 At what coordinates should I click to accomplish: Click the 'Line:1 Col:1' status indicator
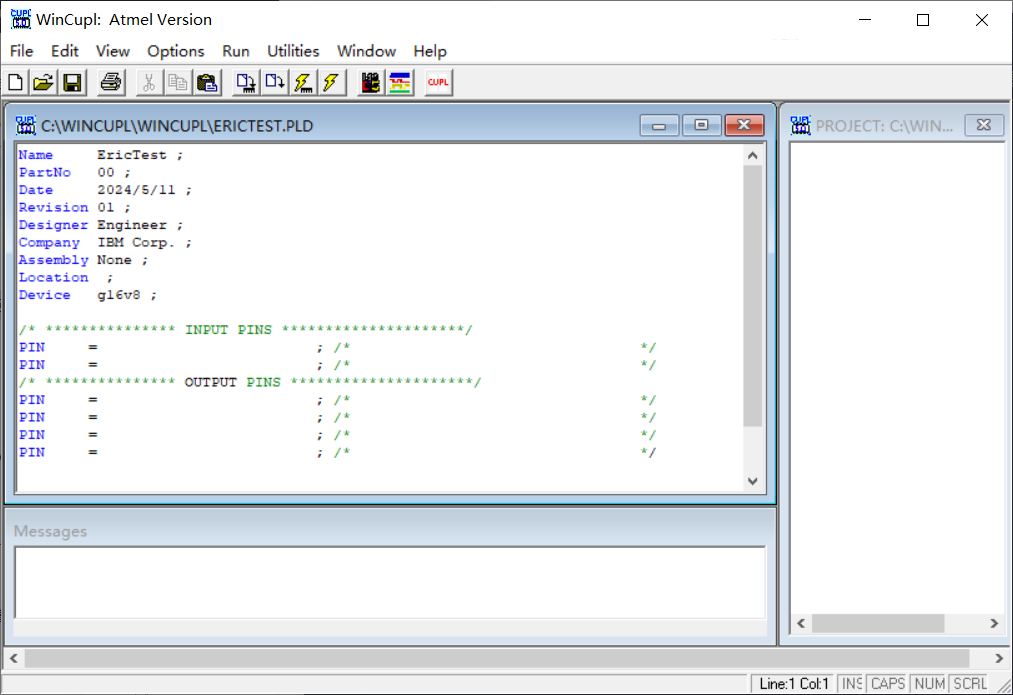pos(793,683)
